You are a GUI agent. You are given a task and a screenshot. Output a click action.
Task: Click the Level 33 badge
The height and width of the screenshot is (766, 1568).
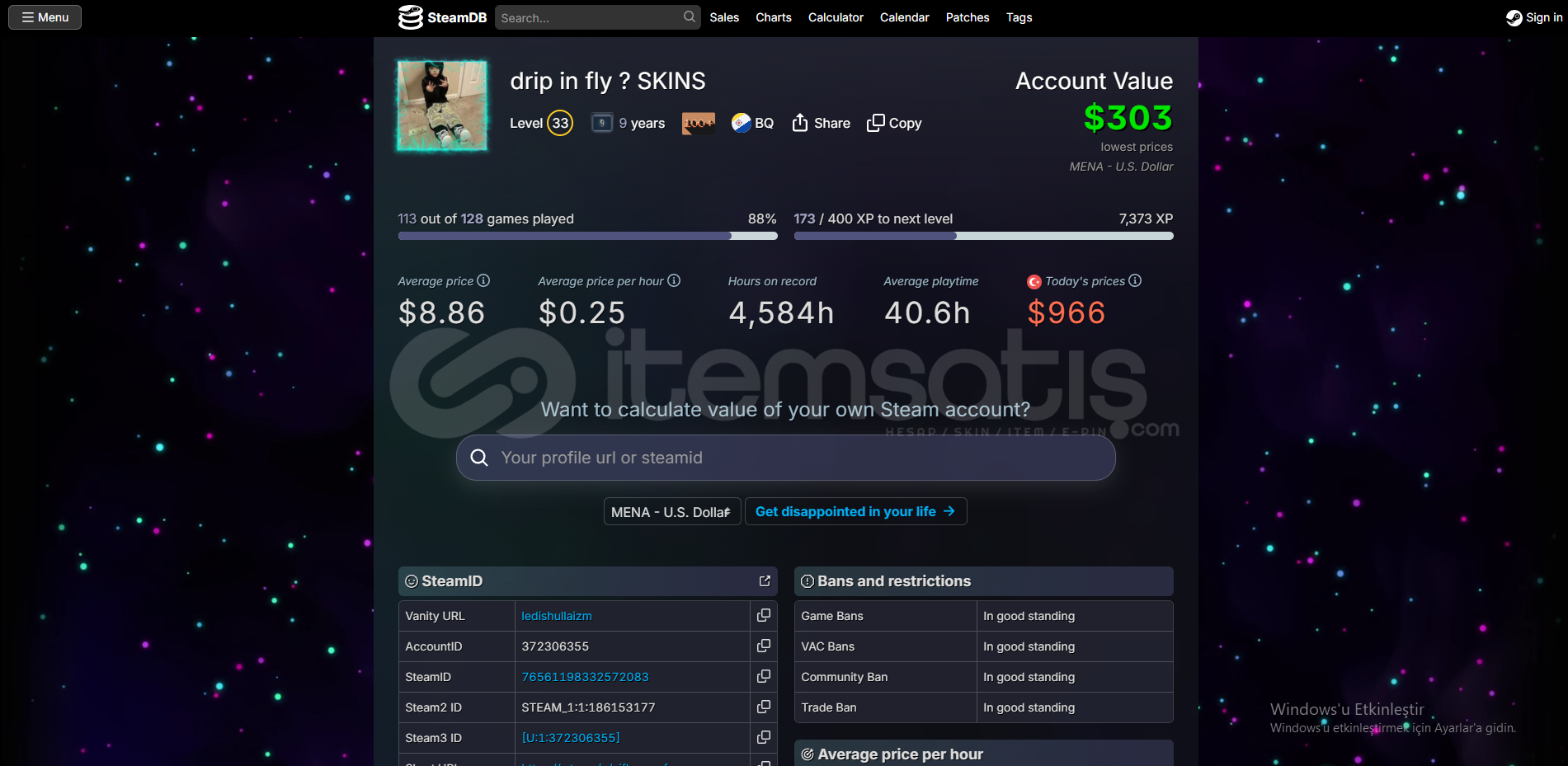pyautogui.click(x=560, y=123)
